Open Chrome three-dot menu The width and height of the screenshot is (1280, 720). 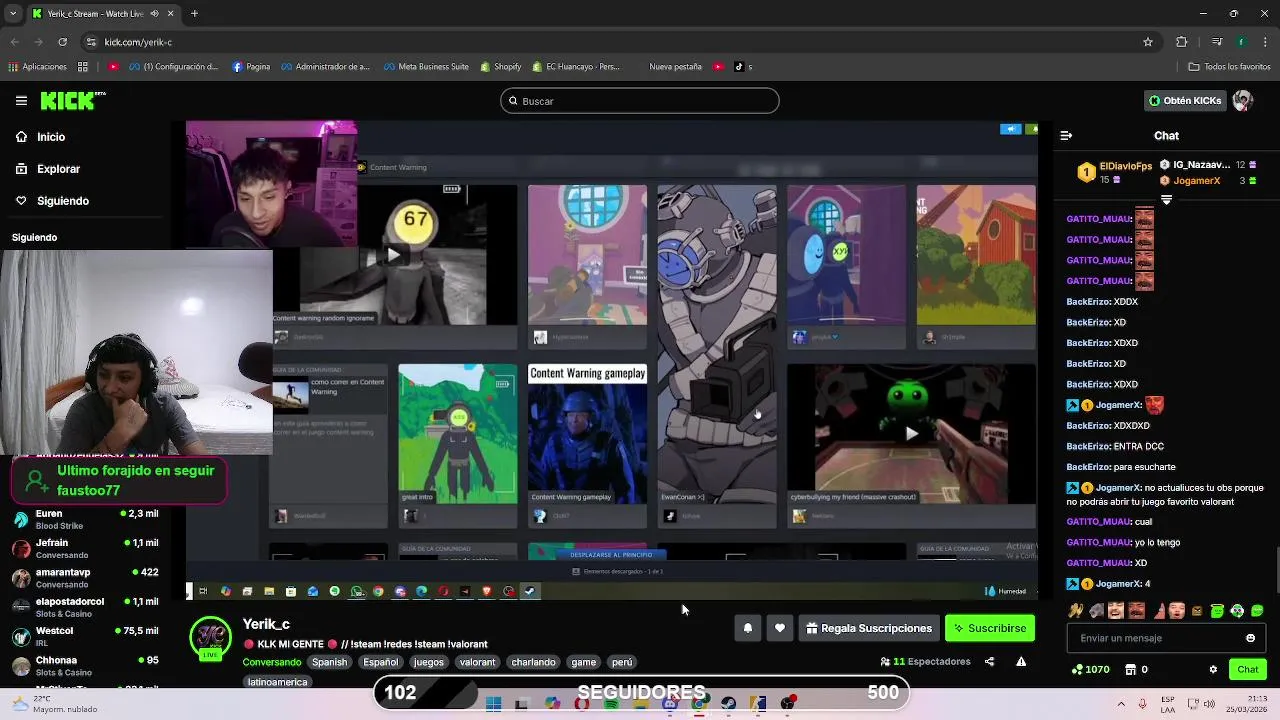pos(1263,42)
